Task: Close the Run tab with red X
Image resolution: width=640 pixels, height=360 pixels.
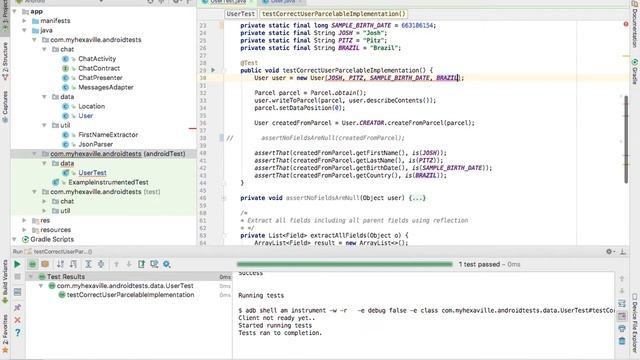Action: [x=17, y=320]
